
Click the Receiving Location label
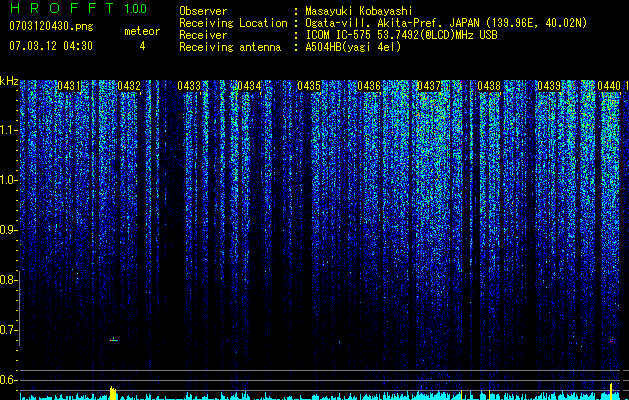(233, 23)
